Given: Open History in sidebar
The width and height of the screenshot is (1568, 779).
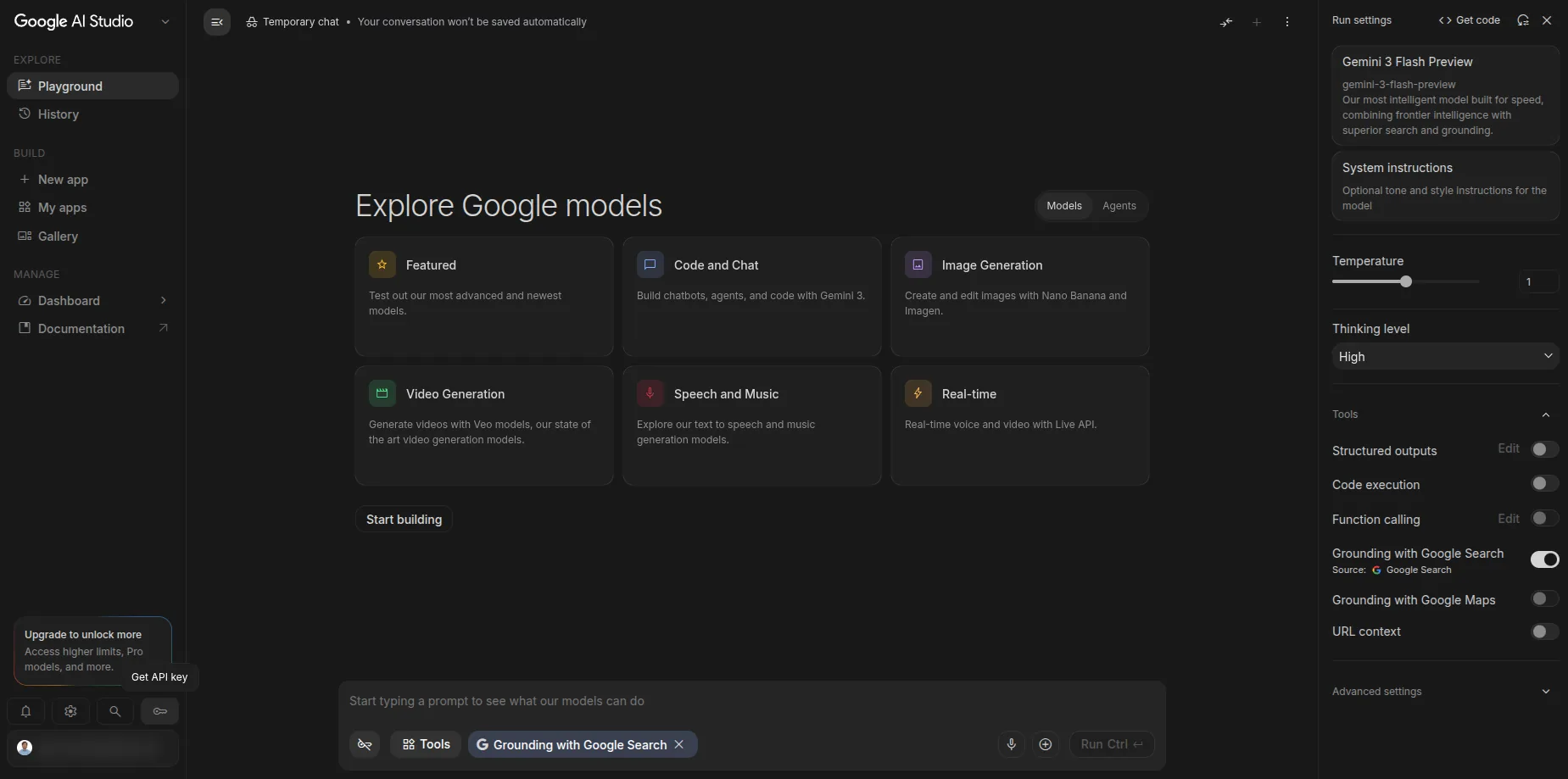Looking at the screenshot, I should 92,114.
